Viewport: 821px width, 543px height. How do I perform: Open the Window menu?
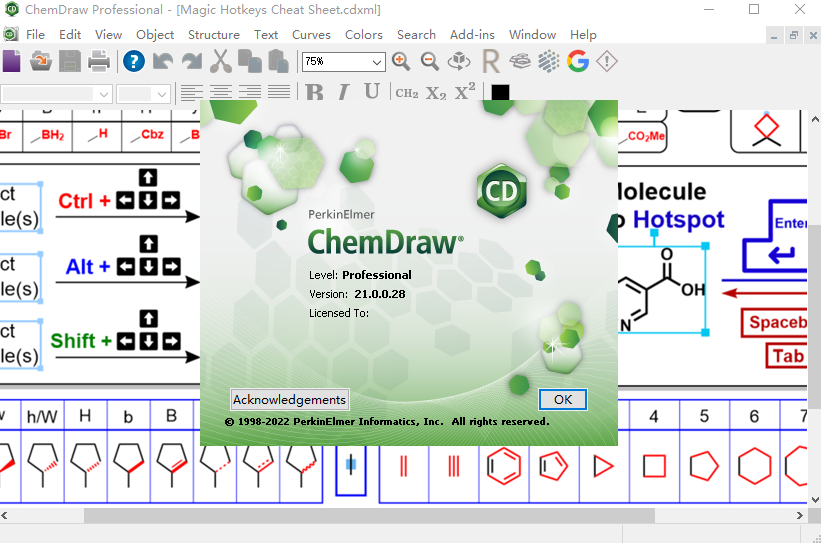pyautogui.click(x=532, y=35)
